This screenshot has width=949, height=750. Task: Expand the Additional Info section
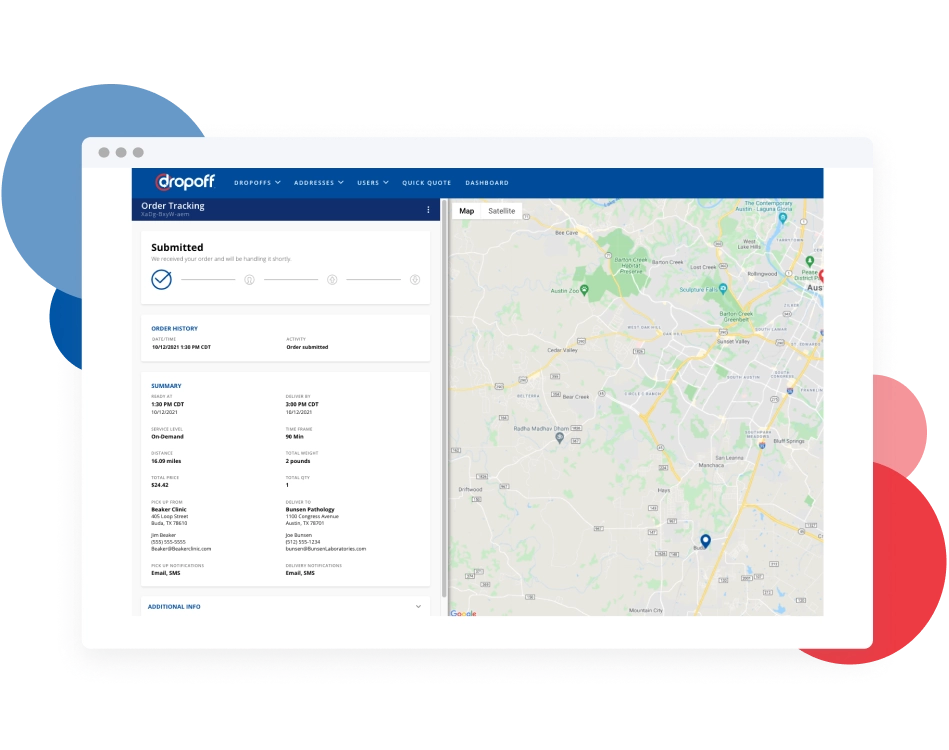coord(418,606)
